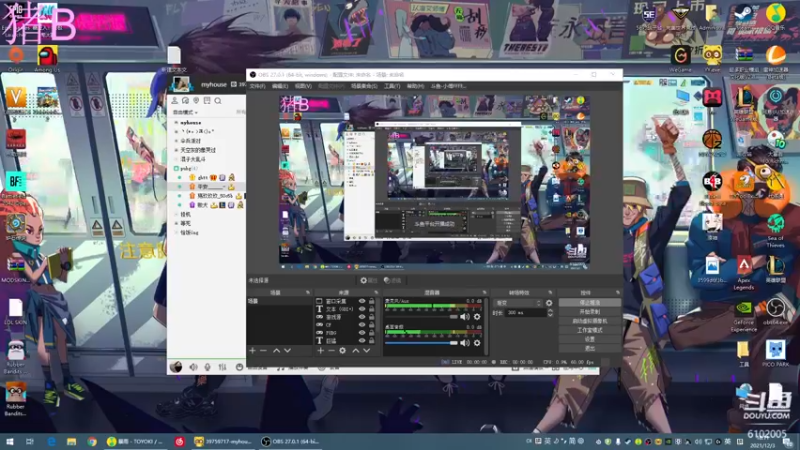Click the YY contacts person icon
Viewport: 800px width, 450px height.
tap(174, 101)
